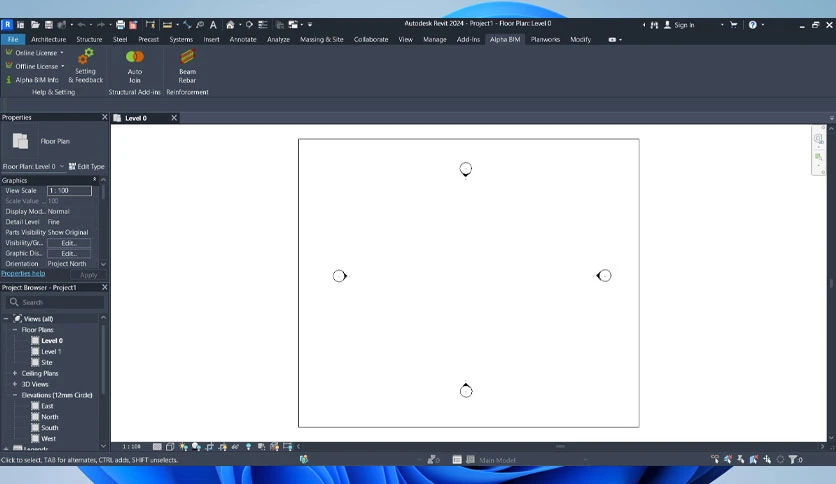Click Edit button for Visibility/Graphics

69,243
